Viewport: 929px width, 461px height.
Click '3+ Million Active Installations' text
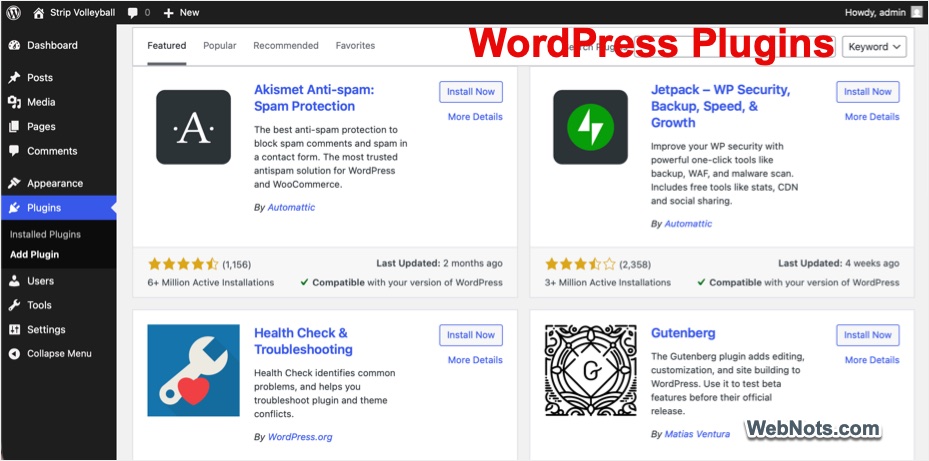[608, 283]
